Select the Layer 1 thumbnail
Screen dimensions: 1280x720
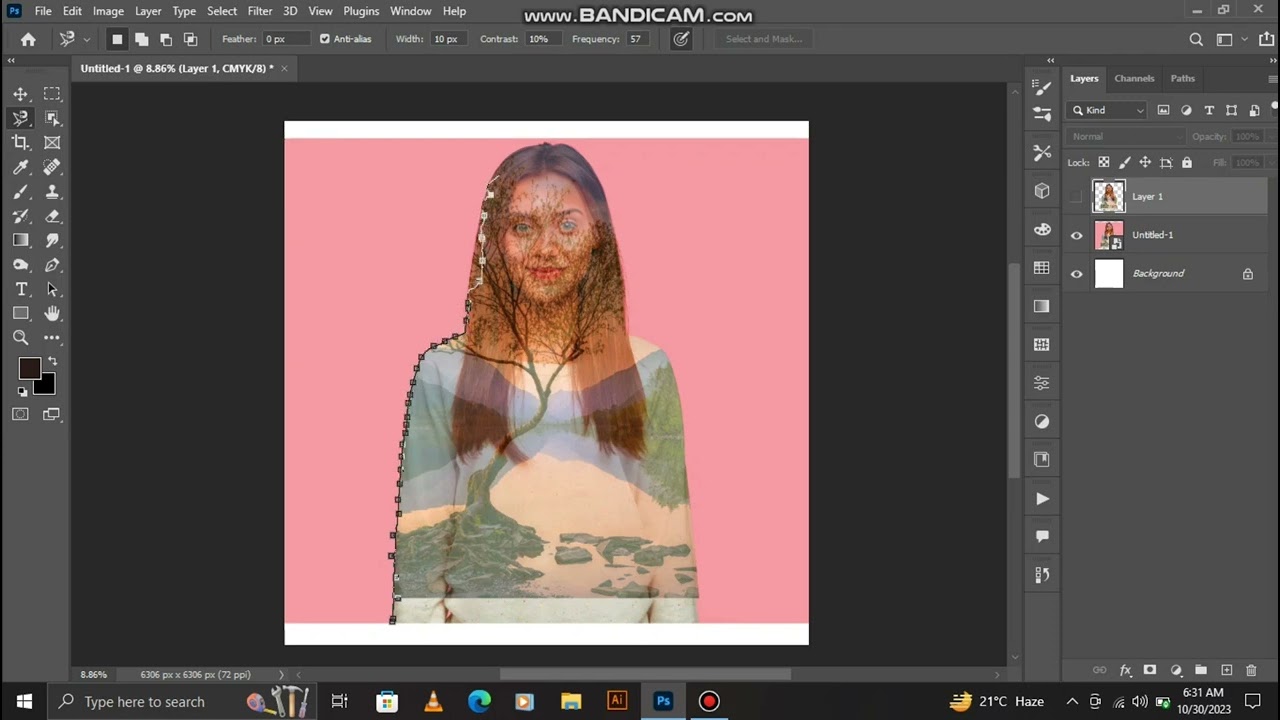(x=1109, y=196)
